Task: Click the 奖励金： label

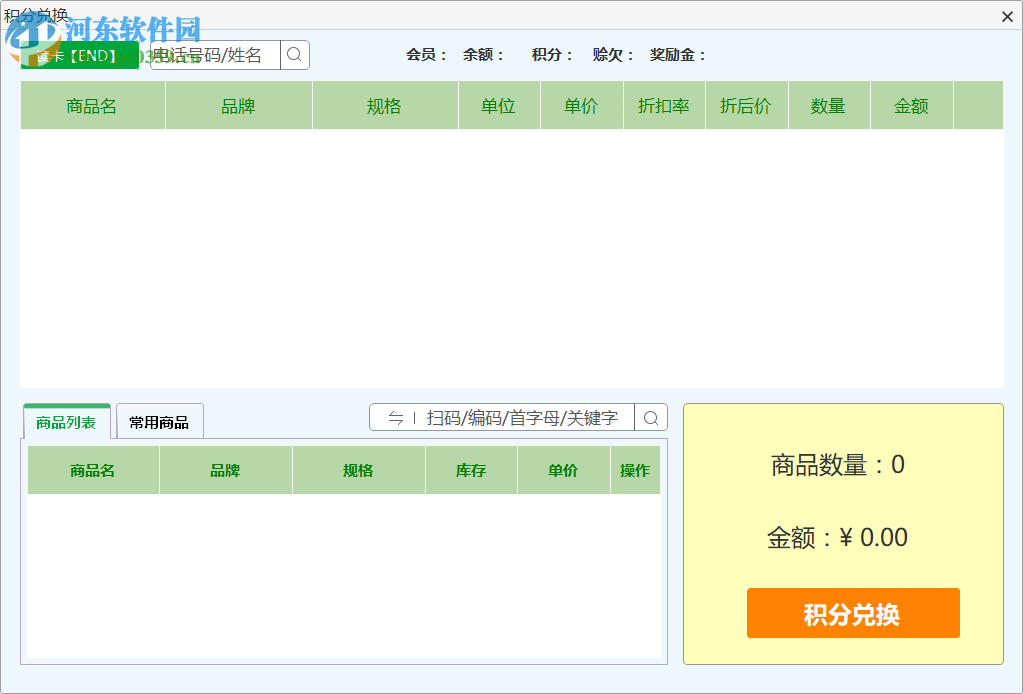Action: click(x=678, y=55)
